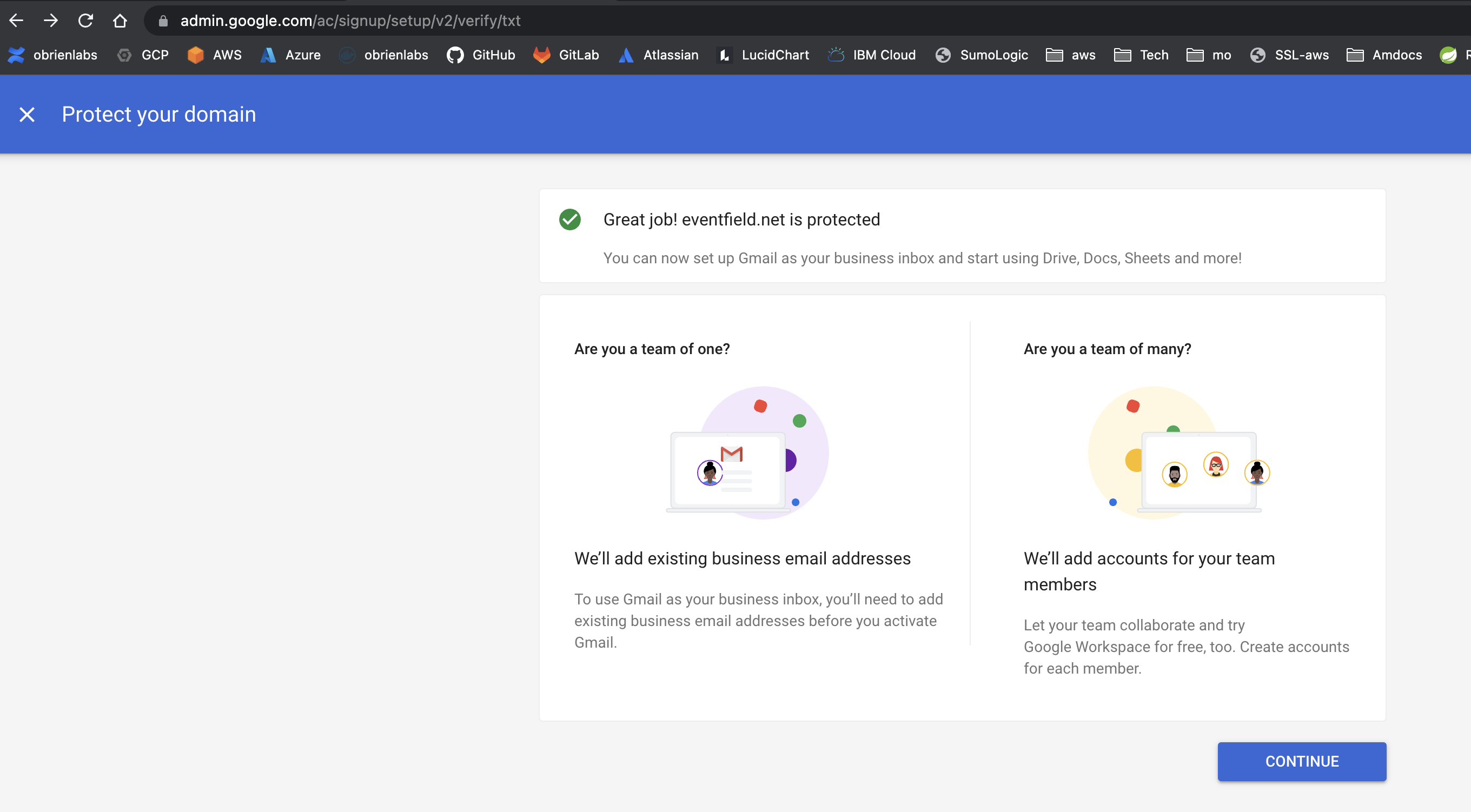Close the Protect your domain dialog
Viewport: 1471px width, 812px height.
[27, 114]
